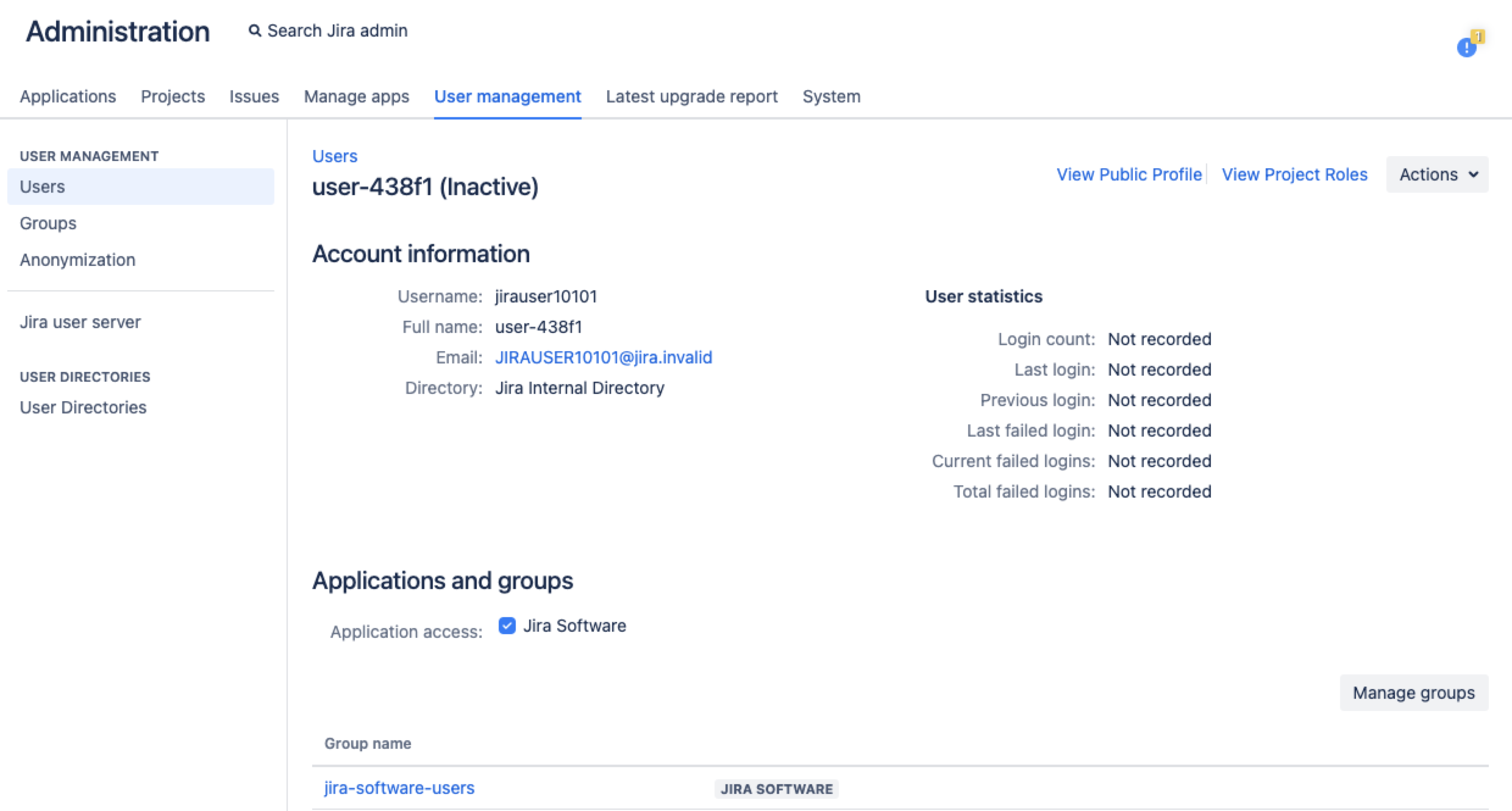
Task: Click the Anonymization sidebar item
Action: pos(78,260)
